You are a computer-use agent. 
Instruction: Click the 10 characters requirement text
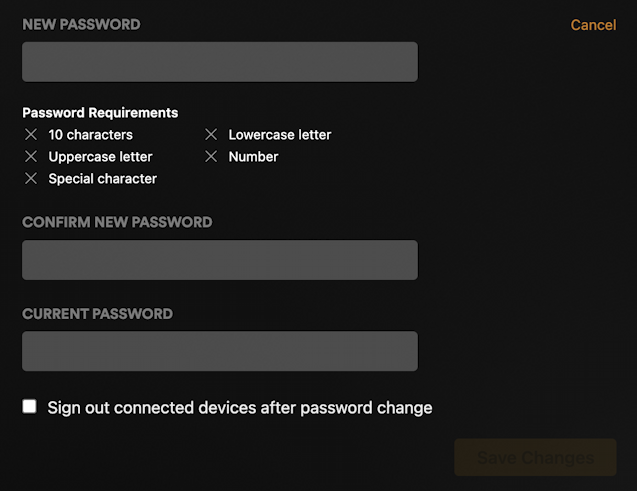click(x=91, y=134)
